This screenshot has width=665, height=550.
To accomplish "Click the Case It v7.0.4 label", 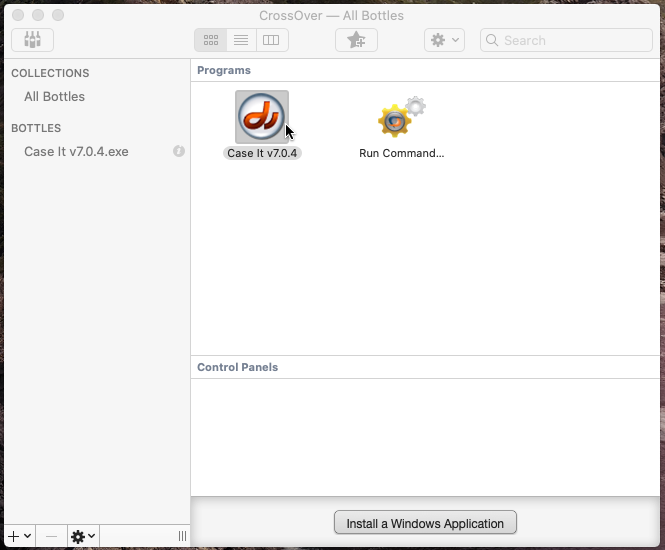I will (x=262, y=153).
